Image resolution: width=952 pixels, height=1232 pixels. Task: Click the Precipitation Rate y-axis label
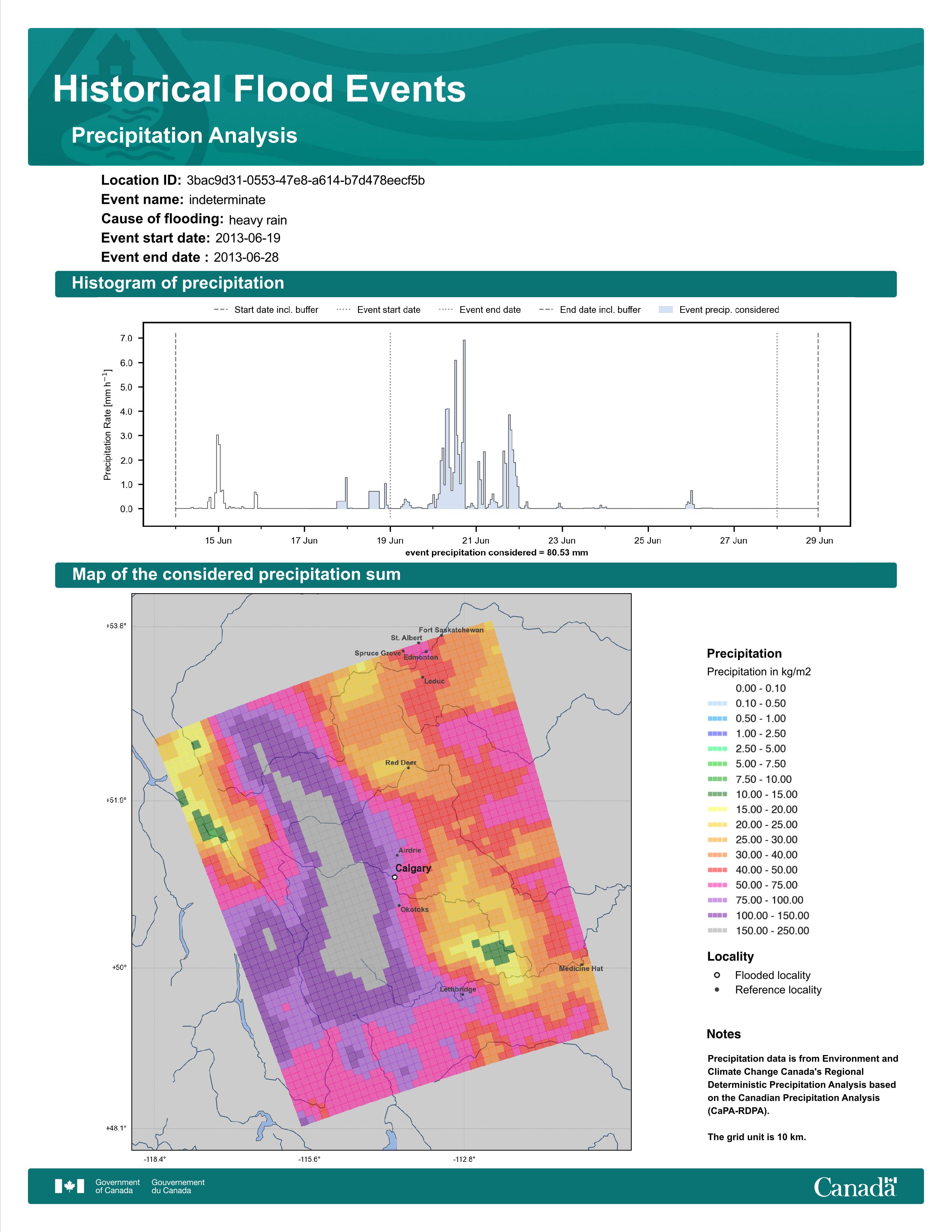(x=107, y=424)
